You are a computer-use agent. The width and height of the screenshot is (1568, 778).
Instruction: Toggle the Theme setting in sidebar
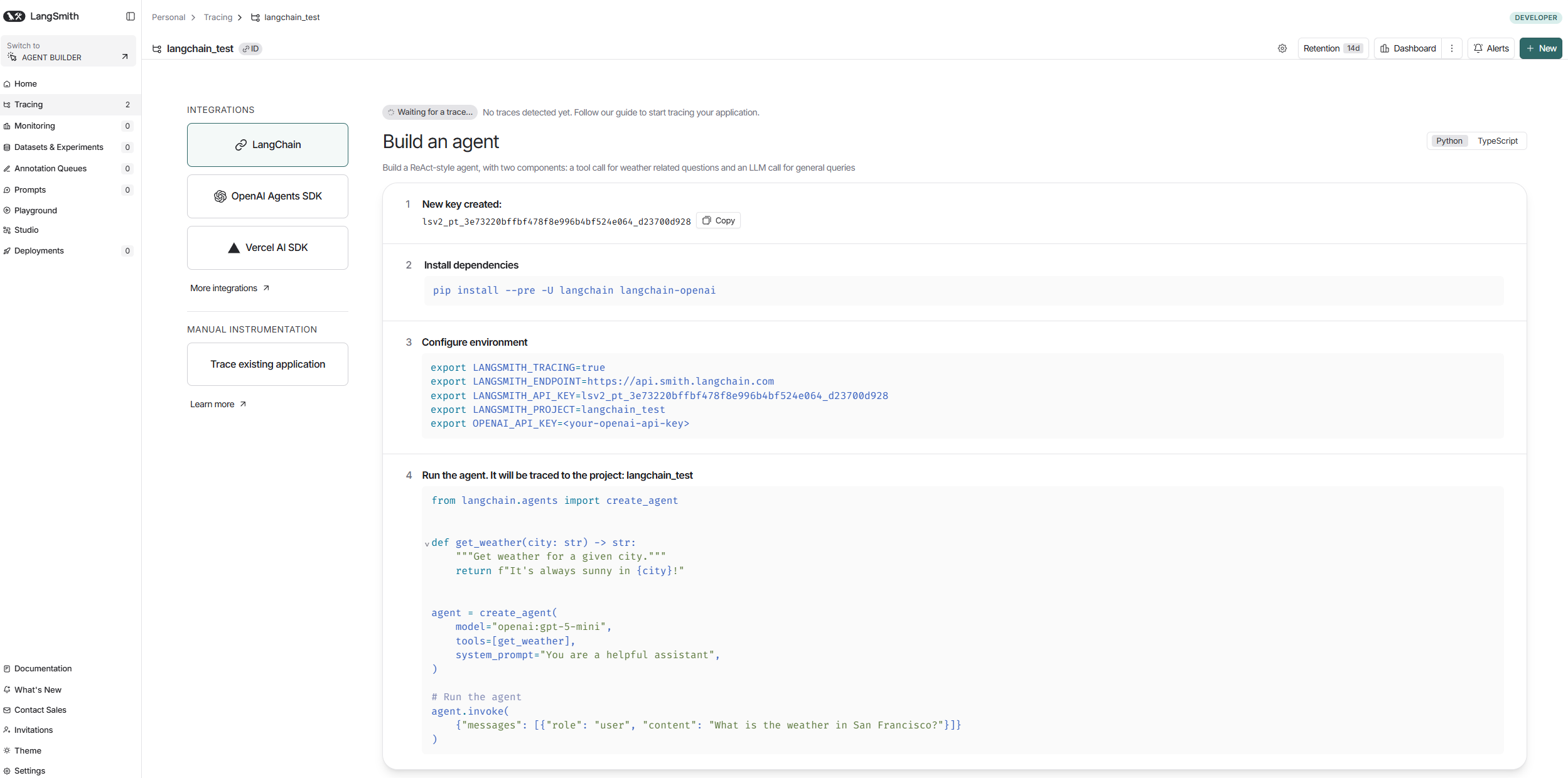[x=28, y=750]
